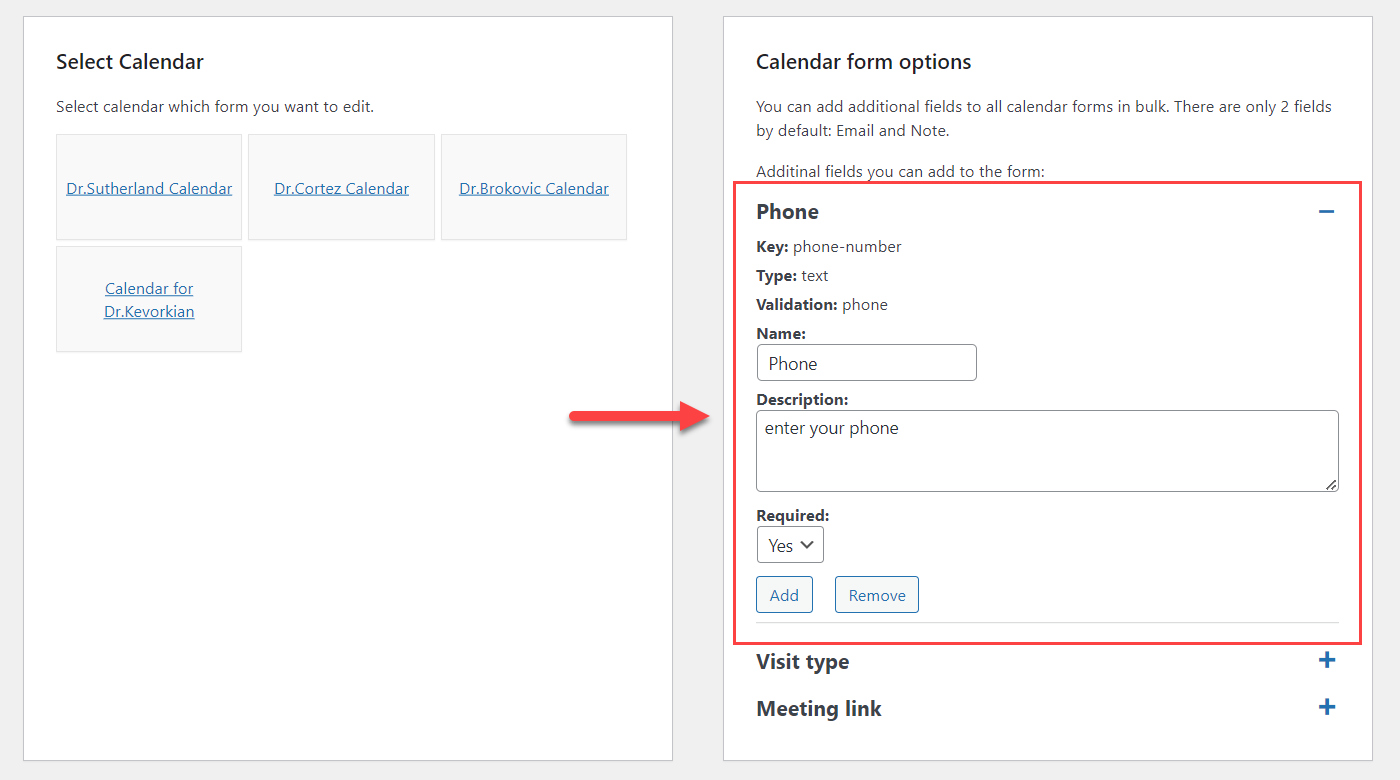Open Dr.Brokovic Calendar link
The height and width of the screenshot is (780, 1400).
coord(534,188)
